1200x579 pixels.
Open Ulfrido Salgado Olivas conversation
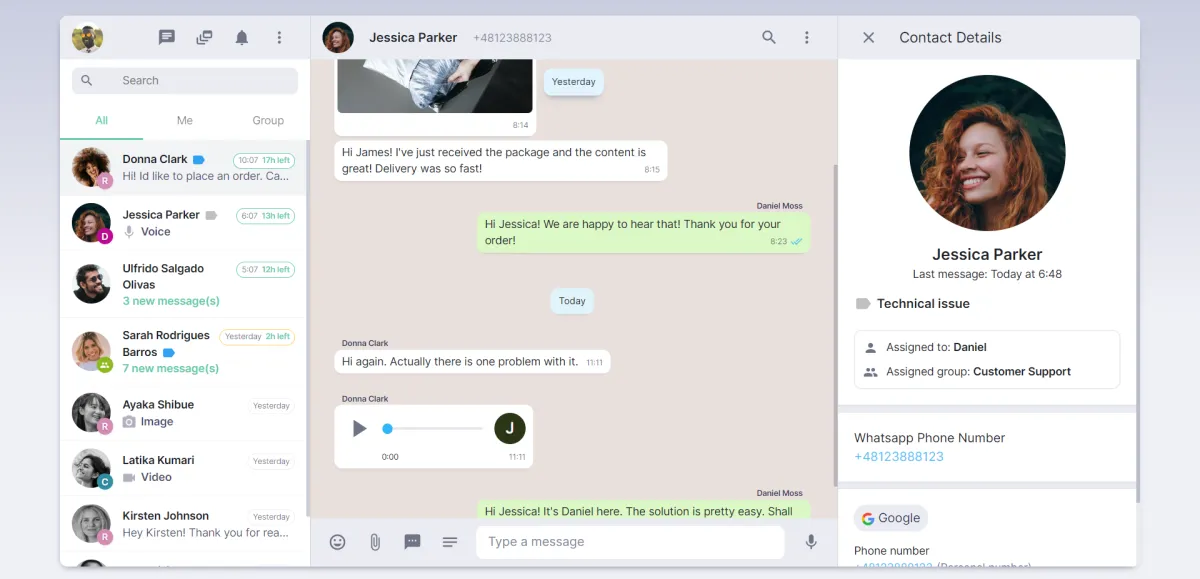tap(184, 284)
